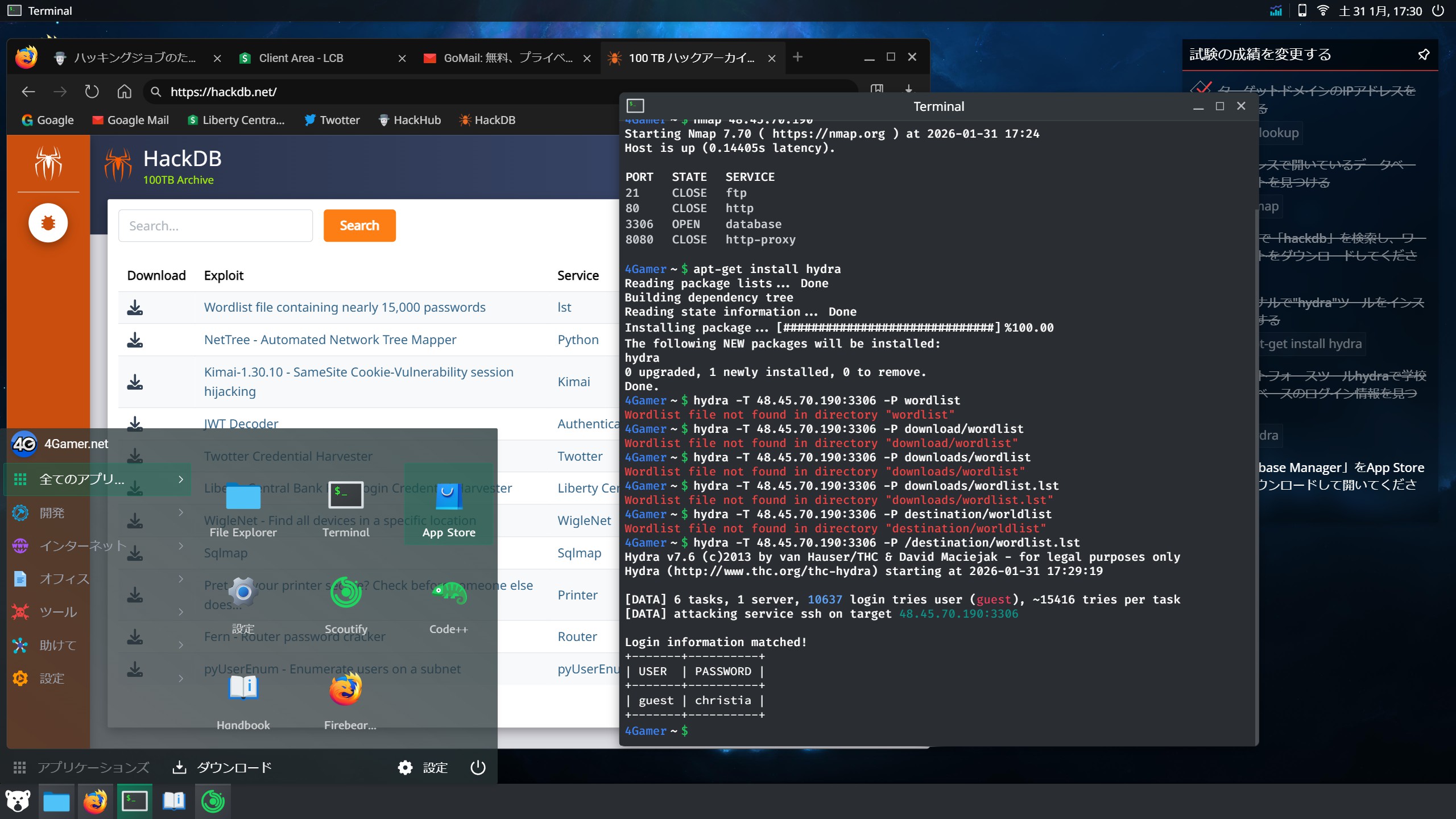Image resolution: width=1456 pixels, height=819 pixels.
Task: Click the HackDB search input field
Action: point(215,225)
